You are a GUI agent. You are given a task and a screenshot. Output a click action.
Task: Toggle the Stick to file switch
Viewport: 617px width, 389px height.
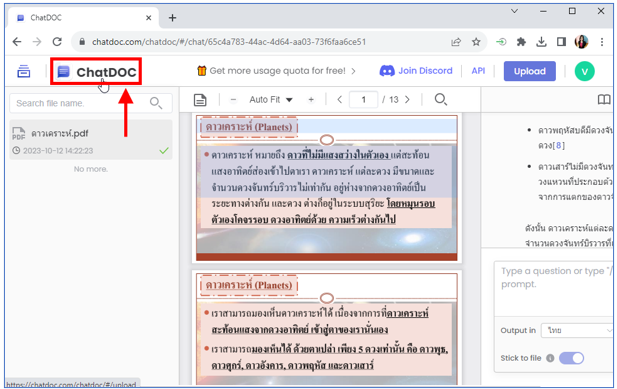pos(571,358)
